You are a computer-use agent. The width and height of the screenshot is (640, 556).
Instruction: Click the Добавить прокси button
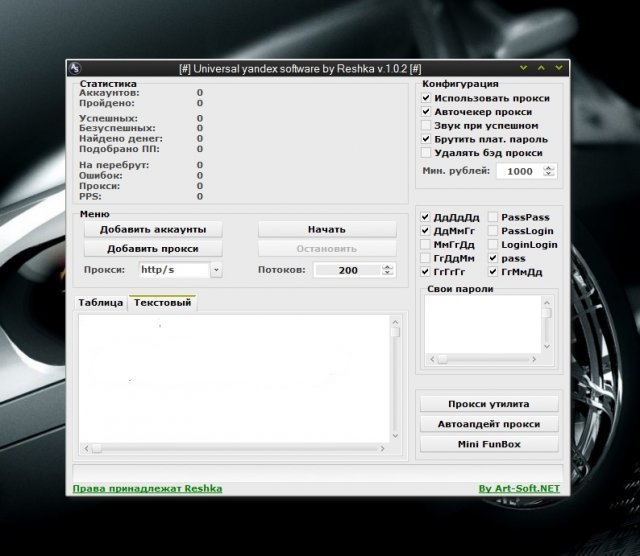click(x=153, y=249)
